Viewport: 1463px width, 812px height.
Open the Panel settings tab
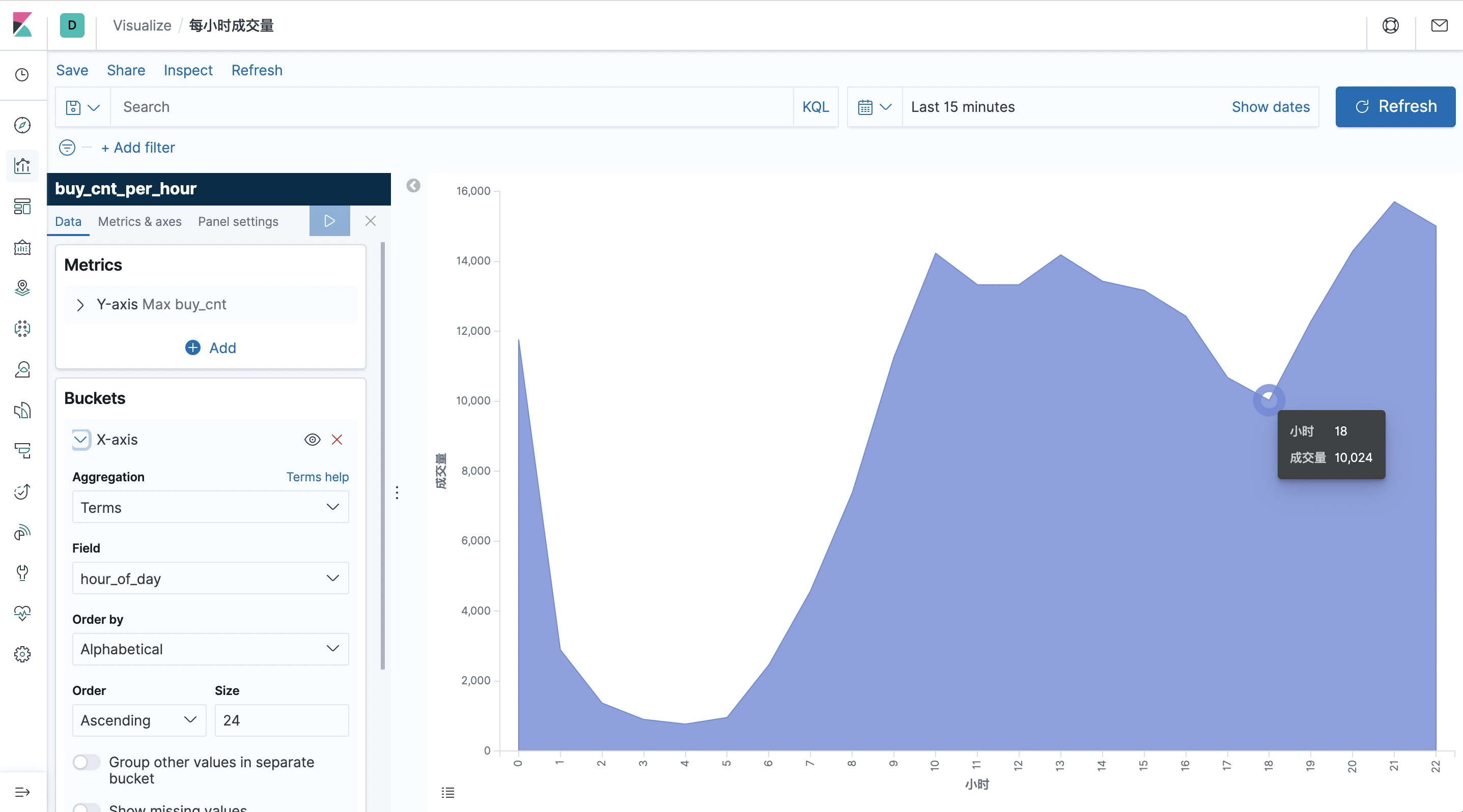(x=238, y=221)
